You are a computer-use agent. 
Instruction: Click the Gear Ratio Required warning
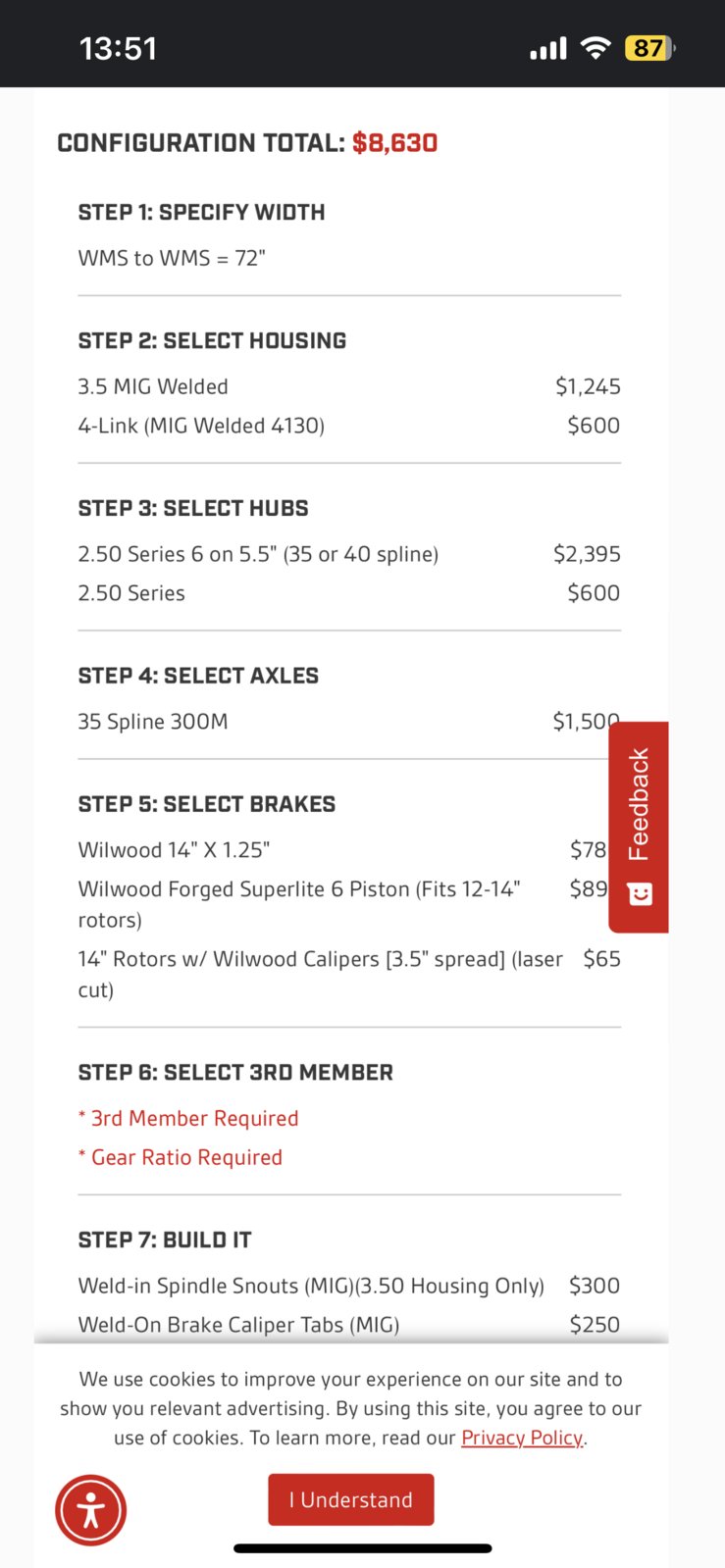click(x=181, y=1158)
